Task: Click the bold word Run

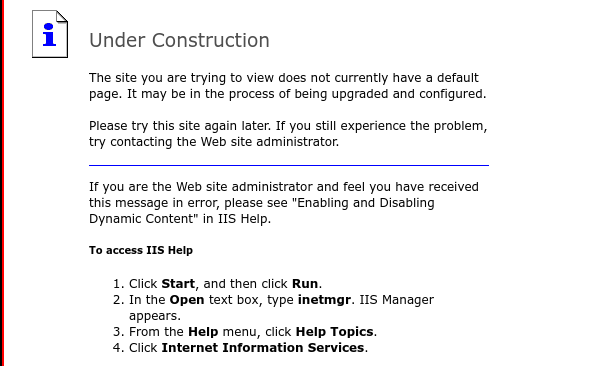Action: 305,283
